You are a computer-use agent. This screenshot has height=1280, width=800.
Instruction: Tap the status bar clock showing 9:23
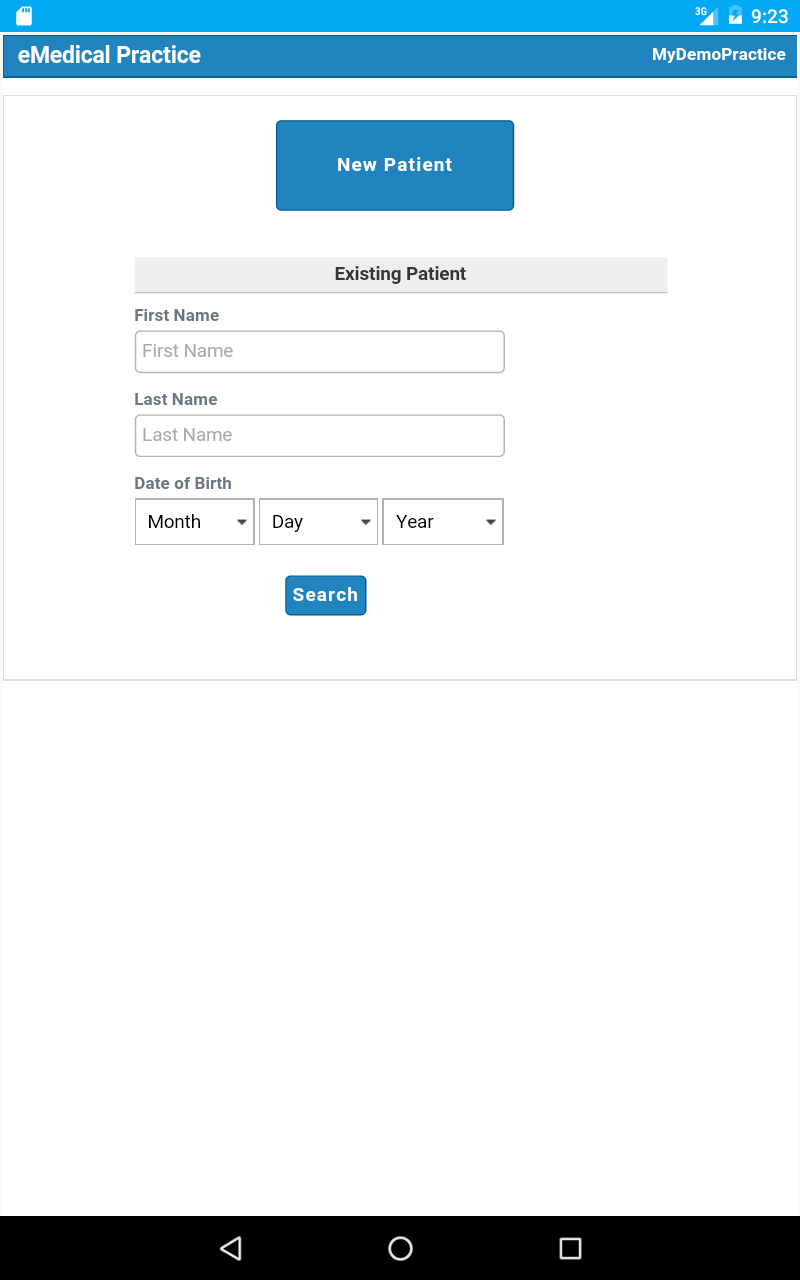771,15
